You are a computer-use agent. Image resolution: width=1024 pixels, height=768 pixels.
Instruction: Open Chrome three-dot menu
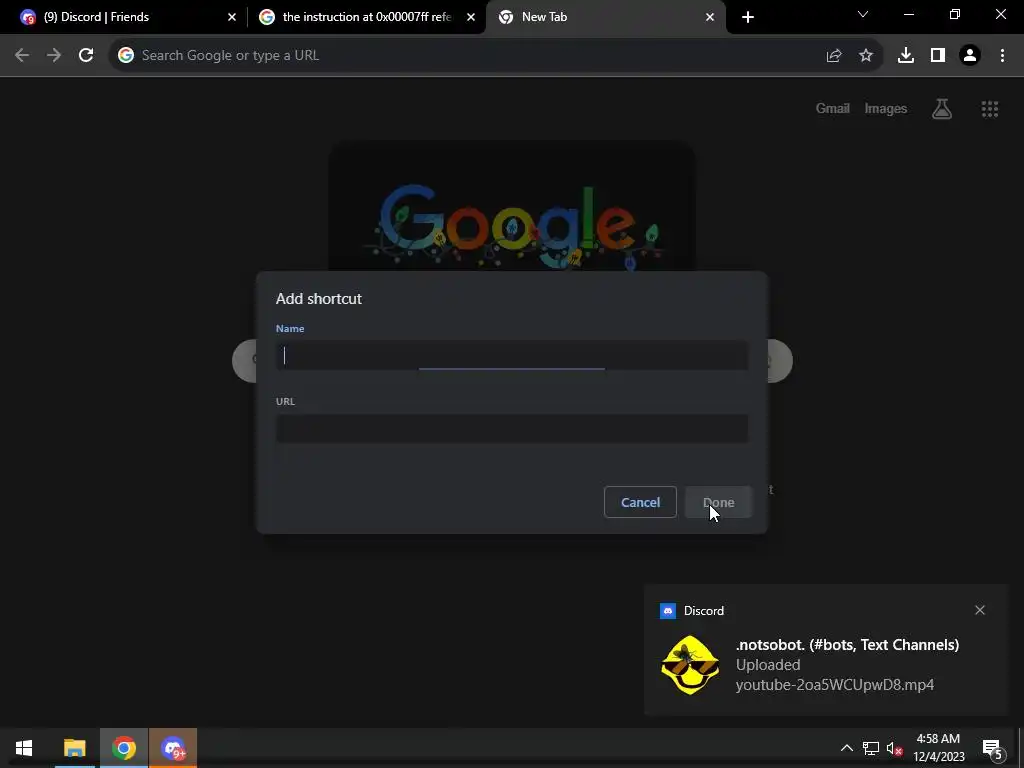(x=1002, y=56)
